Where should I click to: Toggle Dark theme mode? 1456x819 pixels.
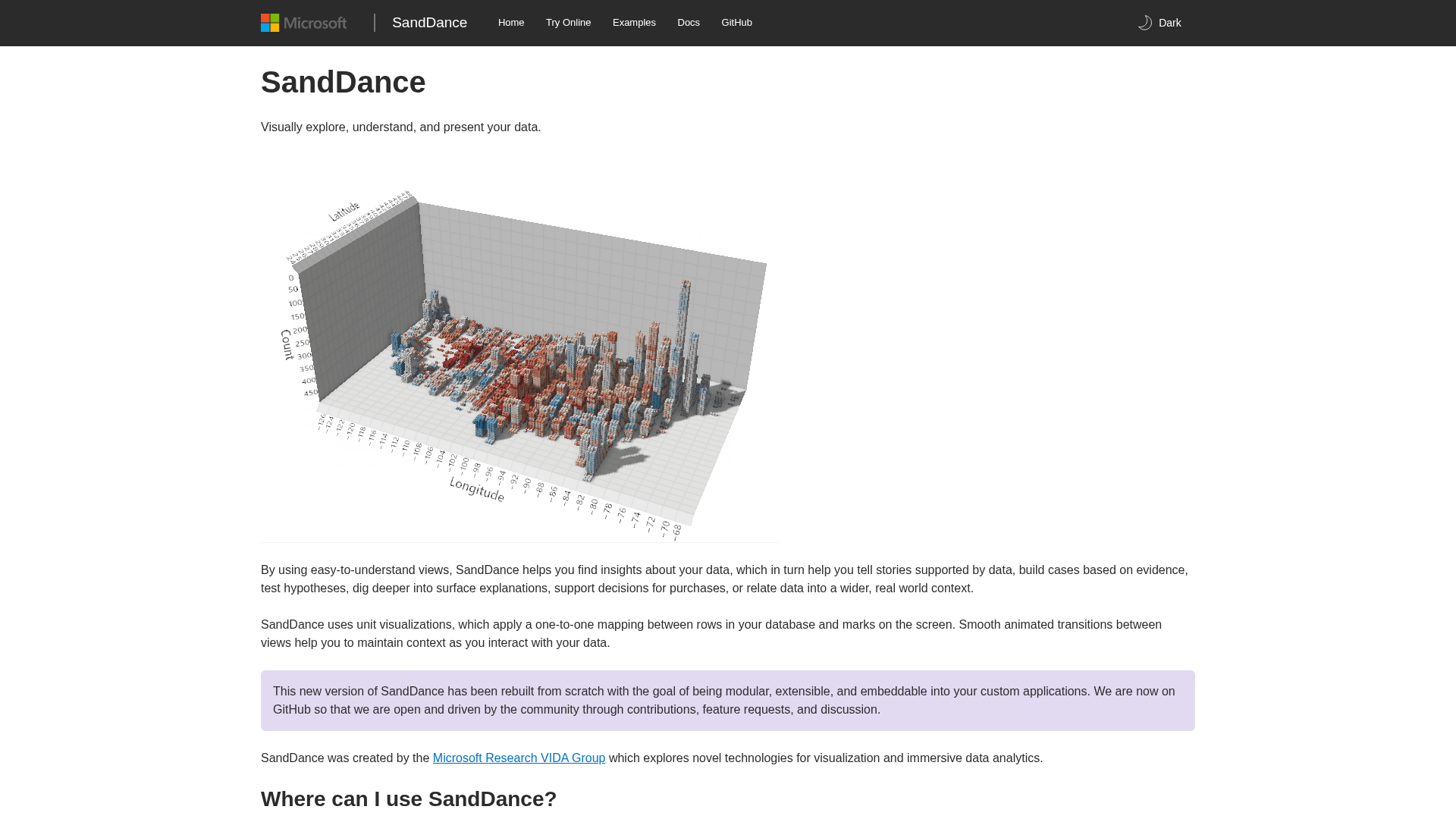pos(1159,23)
